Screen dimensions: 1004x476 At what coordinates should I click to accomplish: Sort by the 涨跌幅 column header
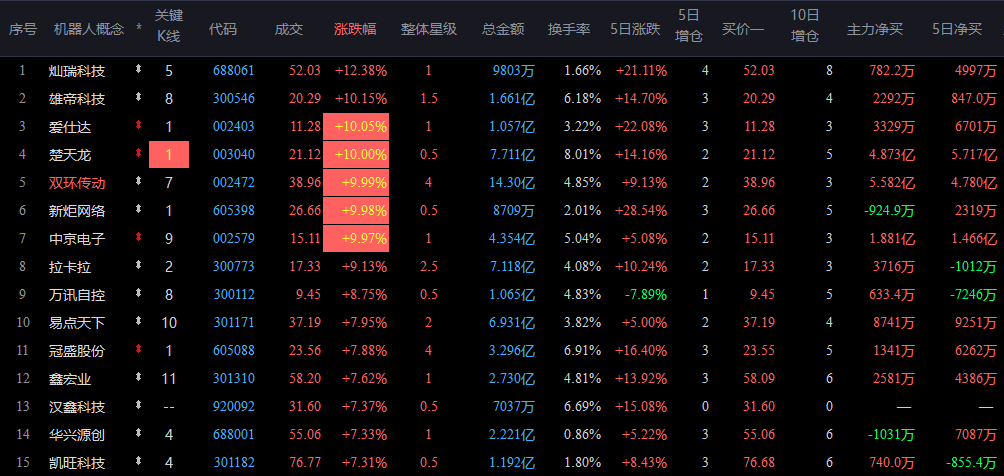355,29
